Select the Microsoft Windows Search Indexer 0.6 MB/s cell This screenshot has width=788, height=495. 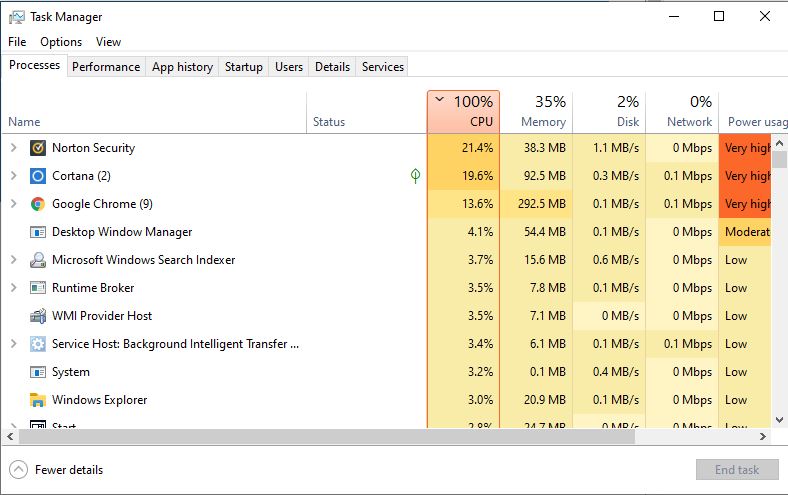point(609,260)
